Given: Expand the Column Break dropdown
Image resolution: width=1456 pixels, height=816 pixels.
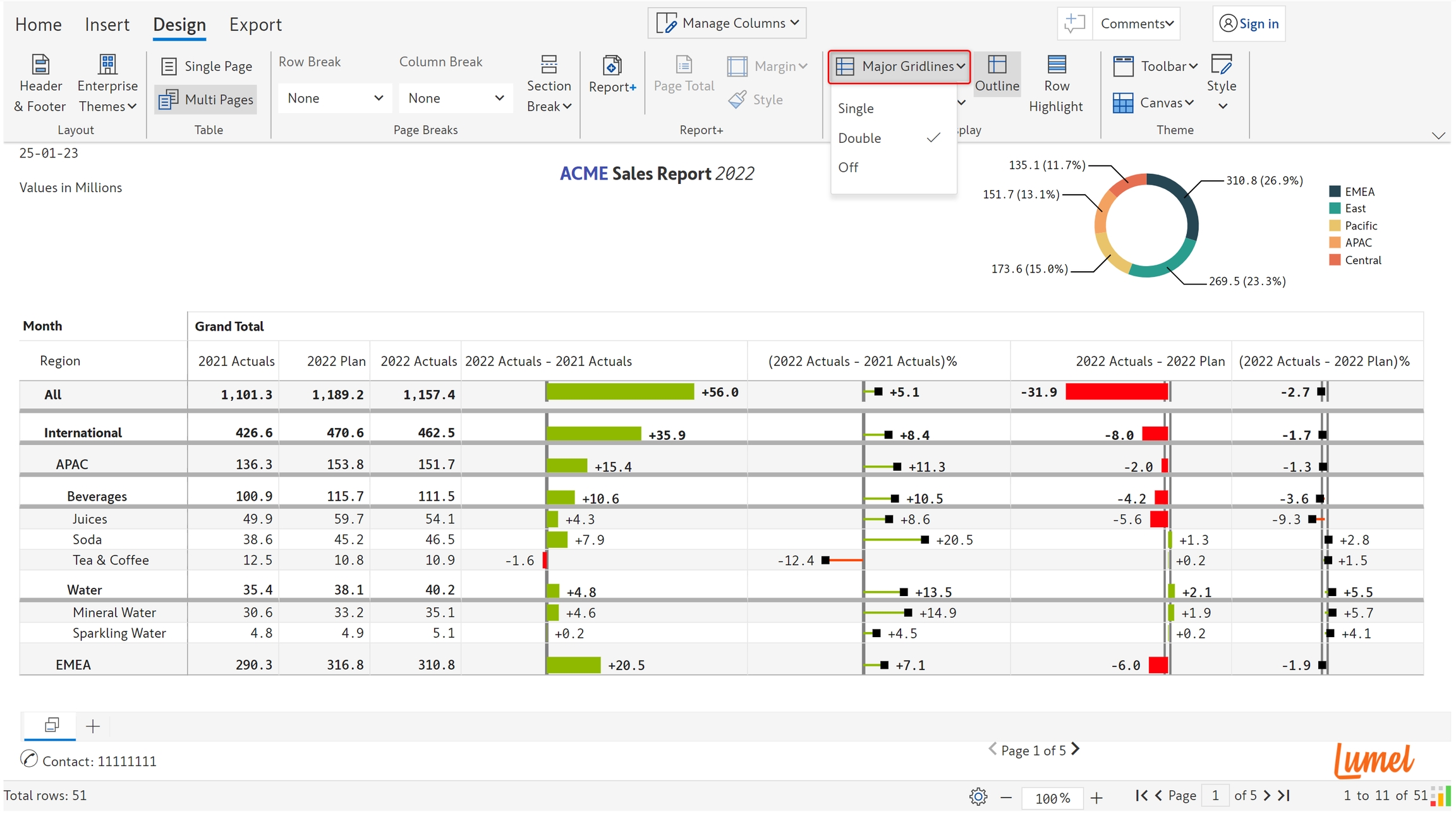Looking at the screenshot, I should [x=455, y=99].
